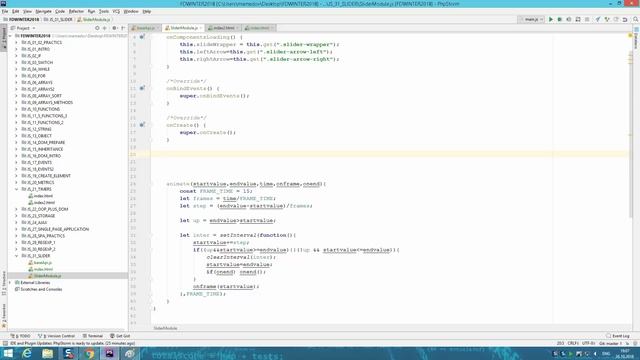Hide the Project panel with the hide icon

[x=123, y=28]
